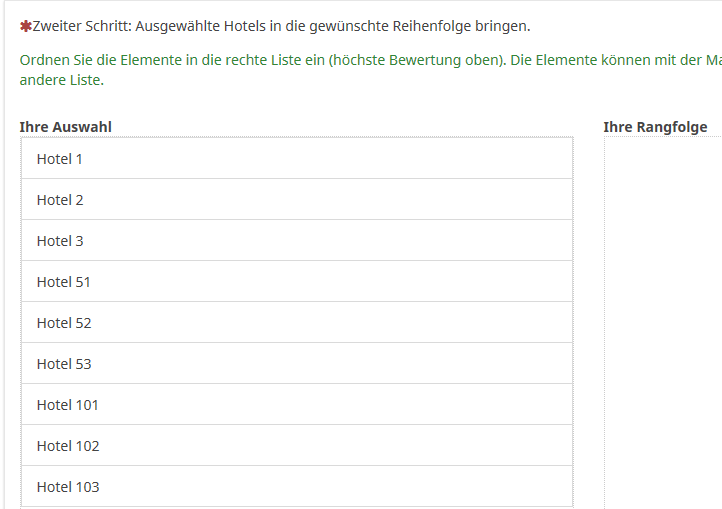Screen dimensions: 722x509
Task: Select Hotel 1 in the selection list
Action: (x=296, y=159)
